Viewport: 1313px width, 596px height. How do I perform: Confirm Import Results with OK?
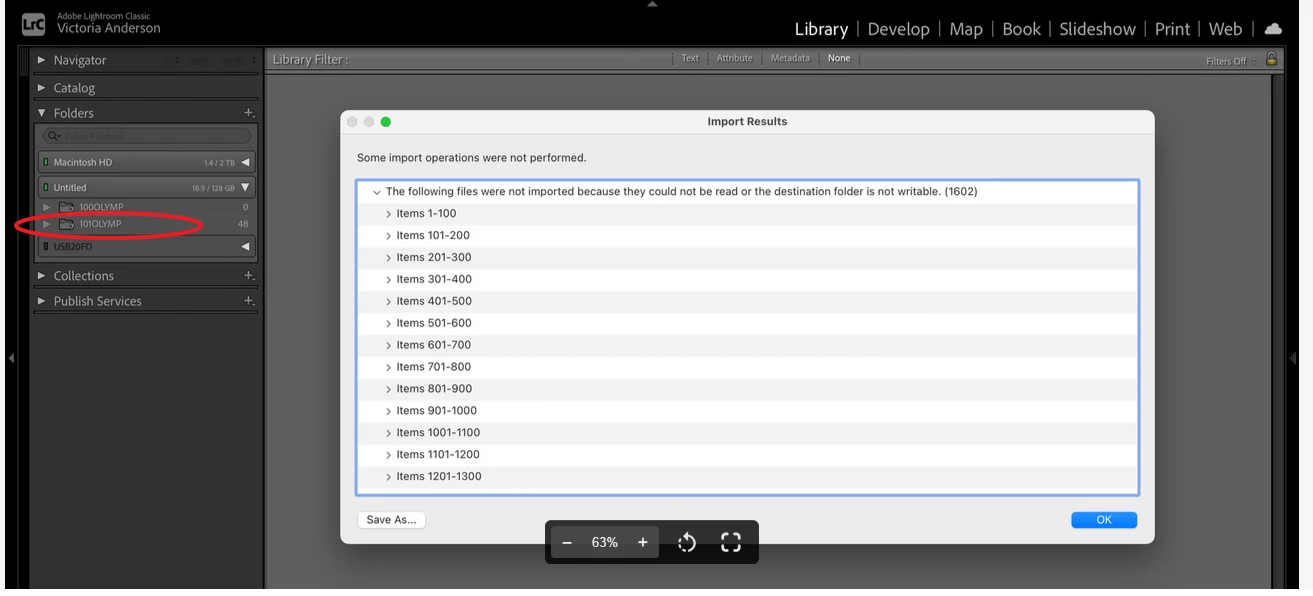pyautogui.click(x=1104, y=520)
